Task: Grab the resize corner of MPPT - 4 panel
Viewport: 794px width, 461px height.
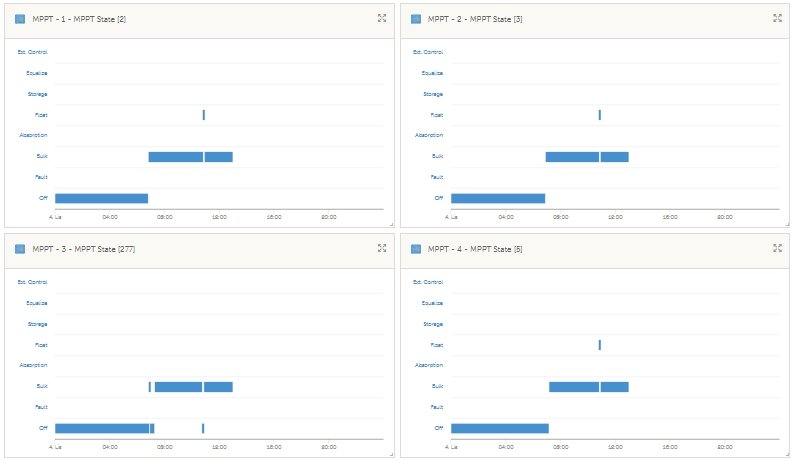Action: [787, 454]
